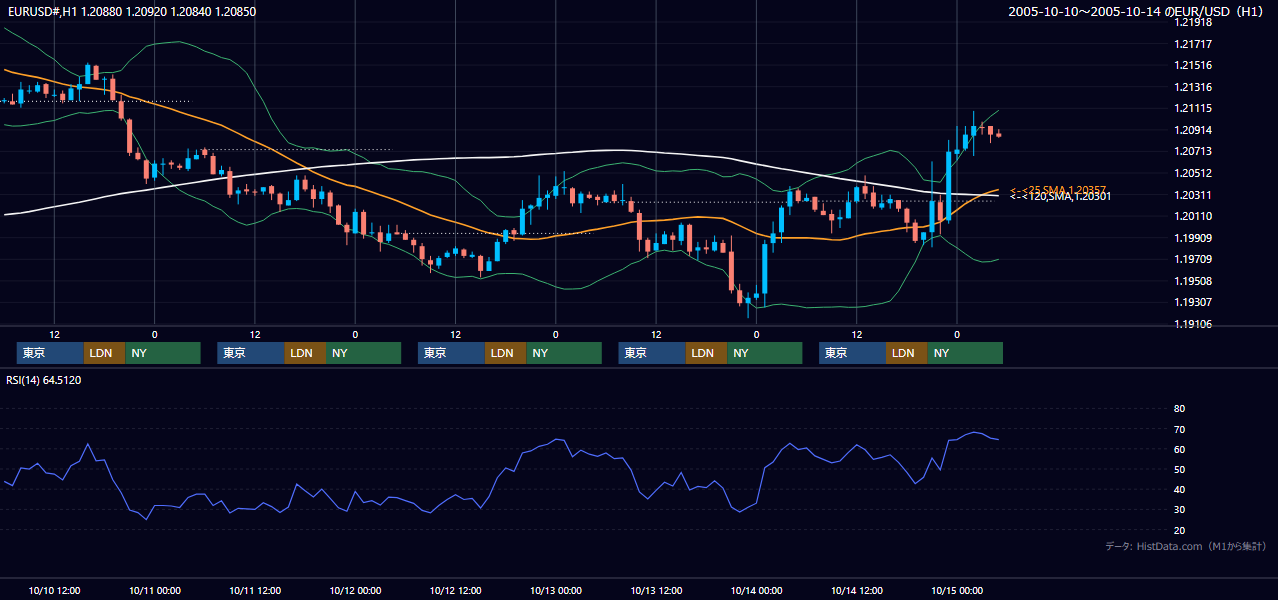Click the 1.21918 price axis label
The height and width of the screenshot is (600, 1278).
pos(1194,22)
